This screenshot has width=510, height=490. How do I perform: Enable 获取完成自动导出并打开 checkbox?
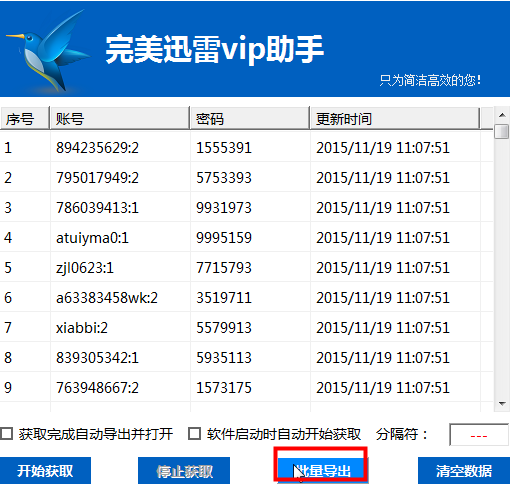[x=6, y=434]
